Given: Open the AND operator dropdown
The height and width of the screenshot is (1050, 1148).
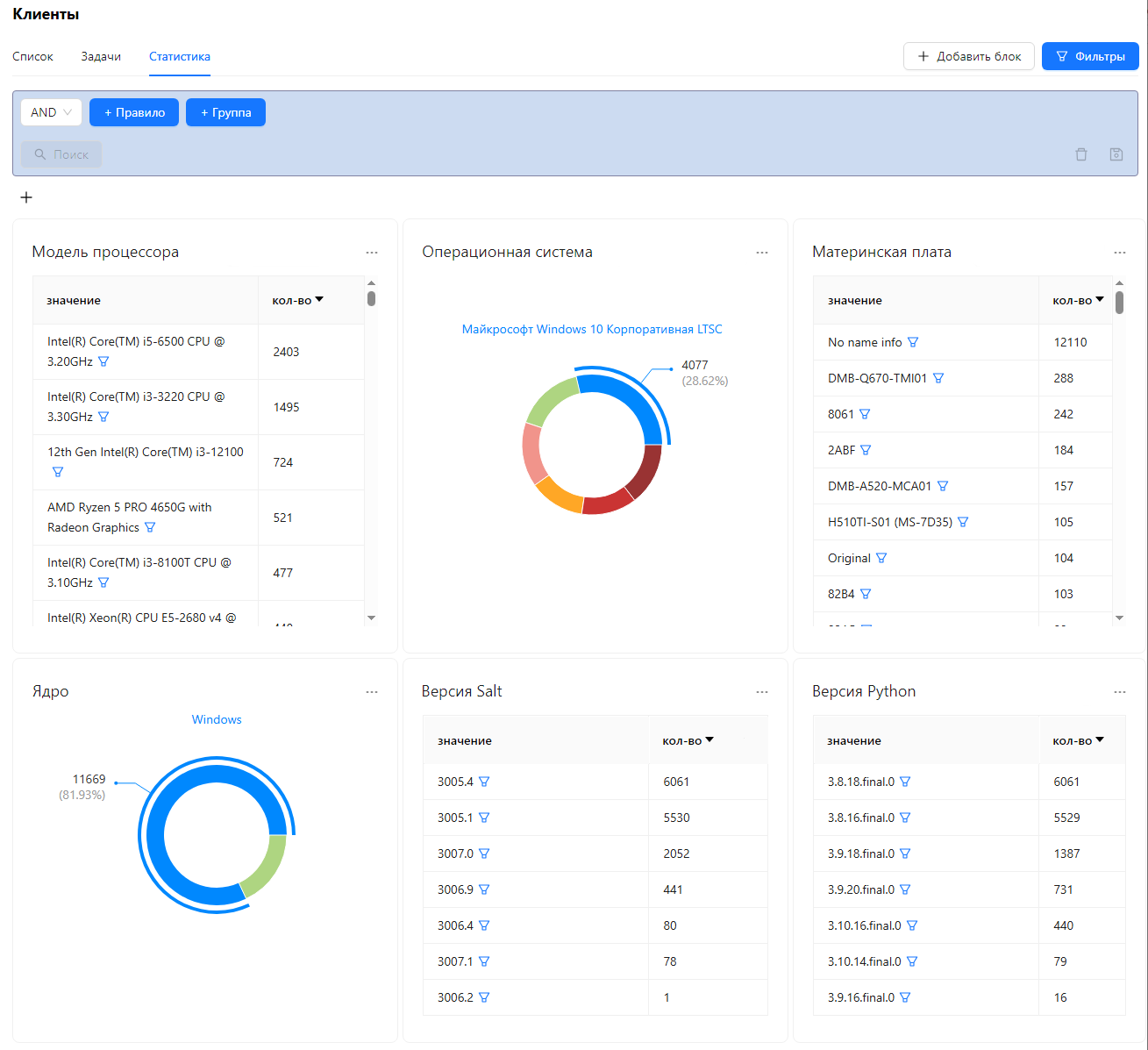Looking at the screenshot, I should tap(51, 112).
